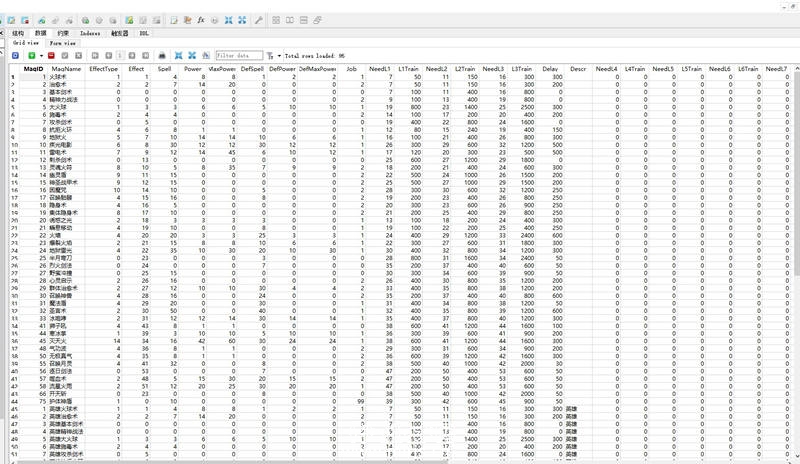The height and width of the screenshot is (464, 800).
Task: Open the filter mode dropdown arrow
Action: click(x=279, y=55)
